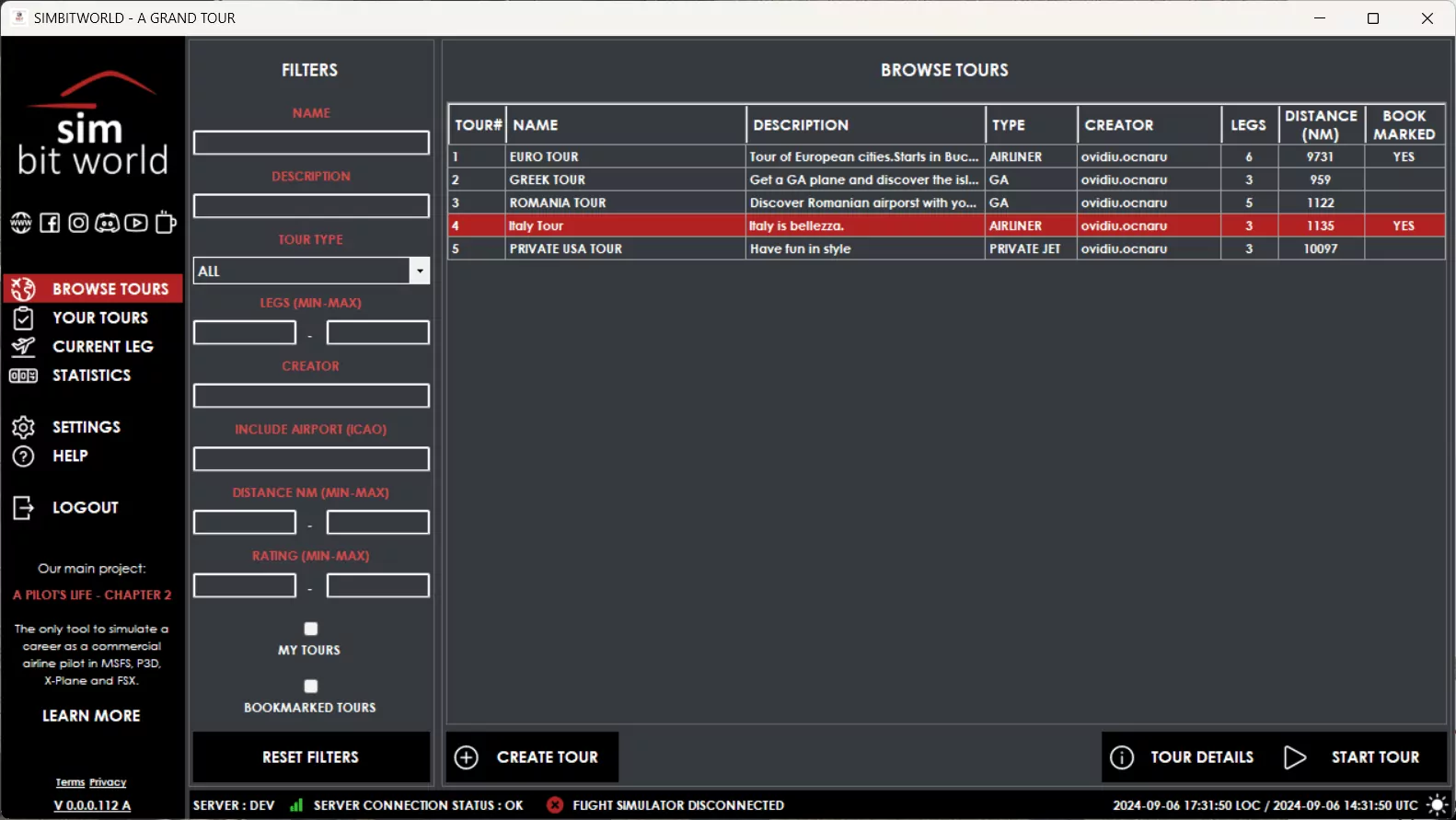This screenshot has width=1456, height=820.
Task: Open the YouTube icon link
Action: click(136, 223)
